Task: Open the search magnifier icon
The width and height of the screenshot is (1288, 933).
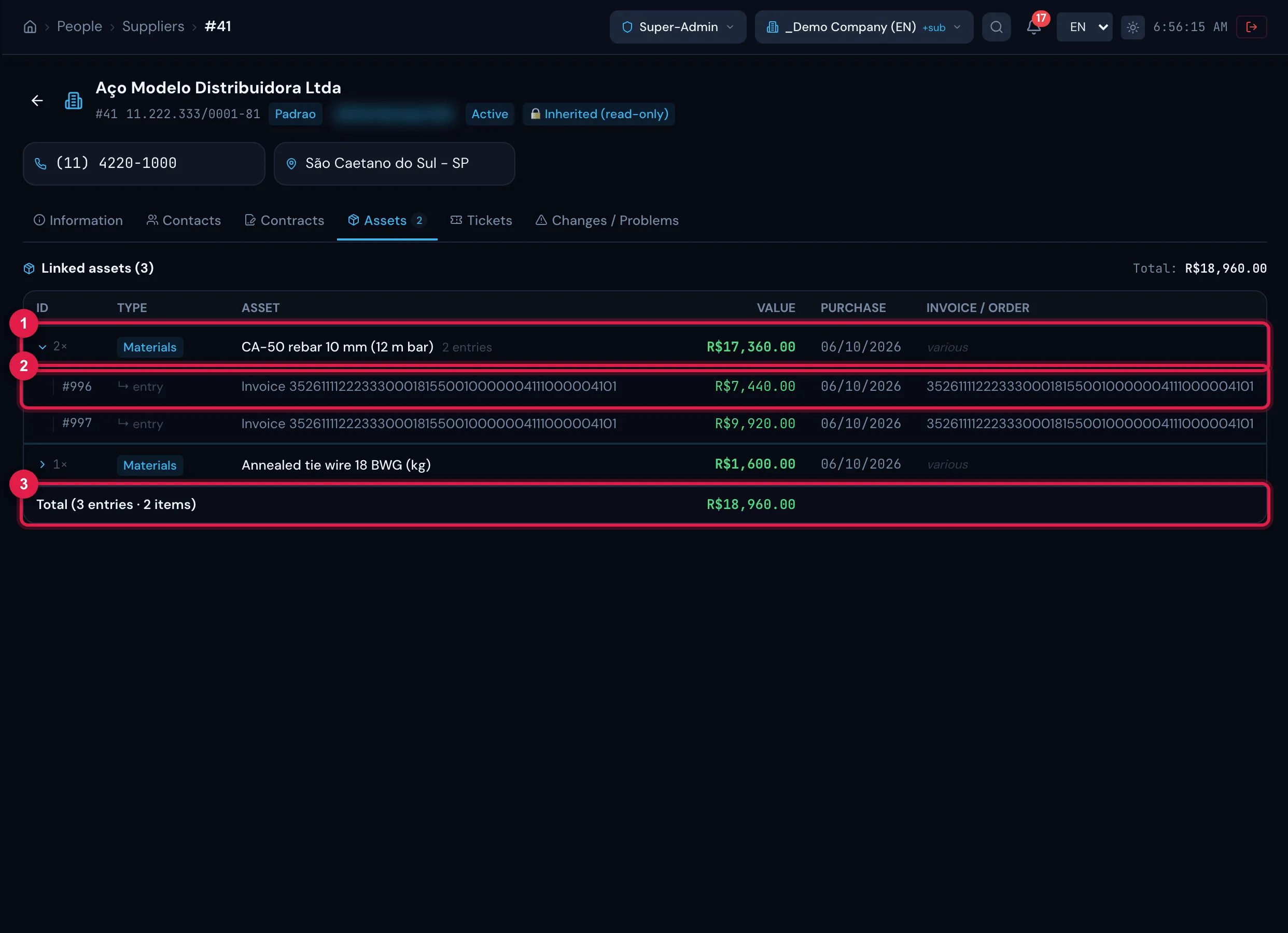Action: click(x=996, y=26)
